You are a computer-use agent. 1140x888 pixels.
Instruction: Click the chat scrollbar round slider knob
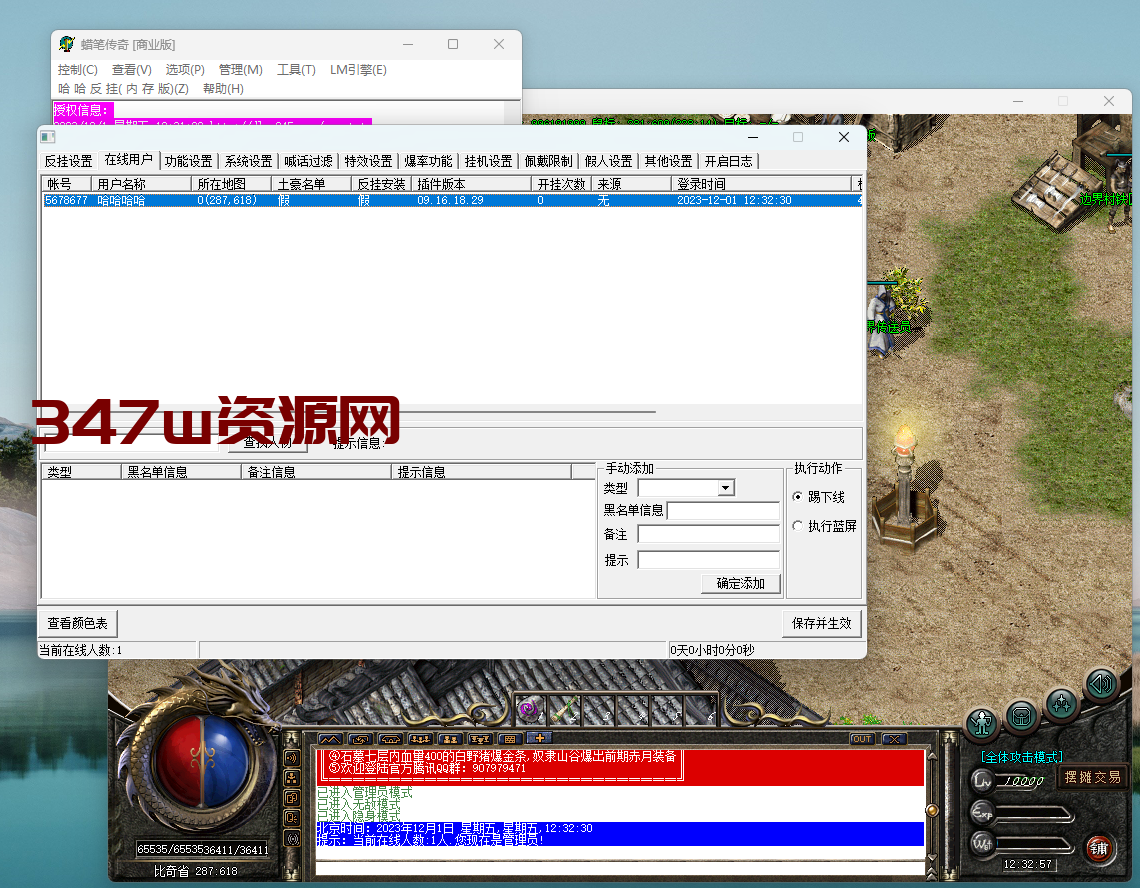(x=931, y=810)
